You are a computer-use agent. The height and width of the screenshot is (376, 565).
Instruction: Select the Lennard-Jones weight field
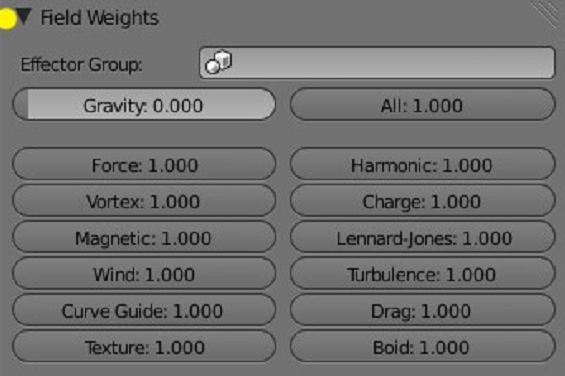pyautogui.click(x=422, y=237)
